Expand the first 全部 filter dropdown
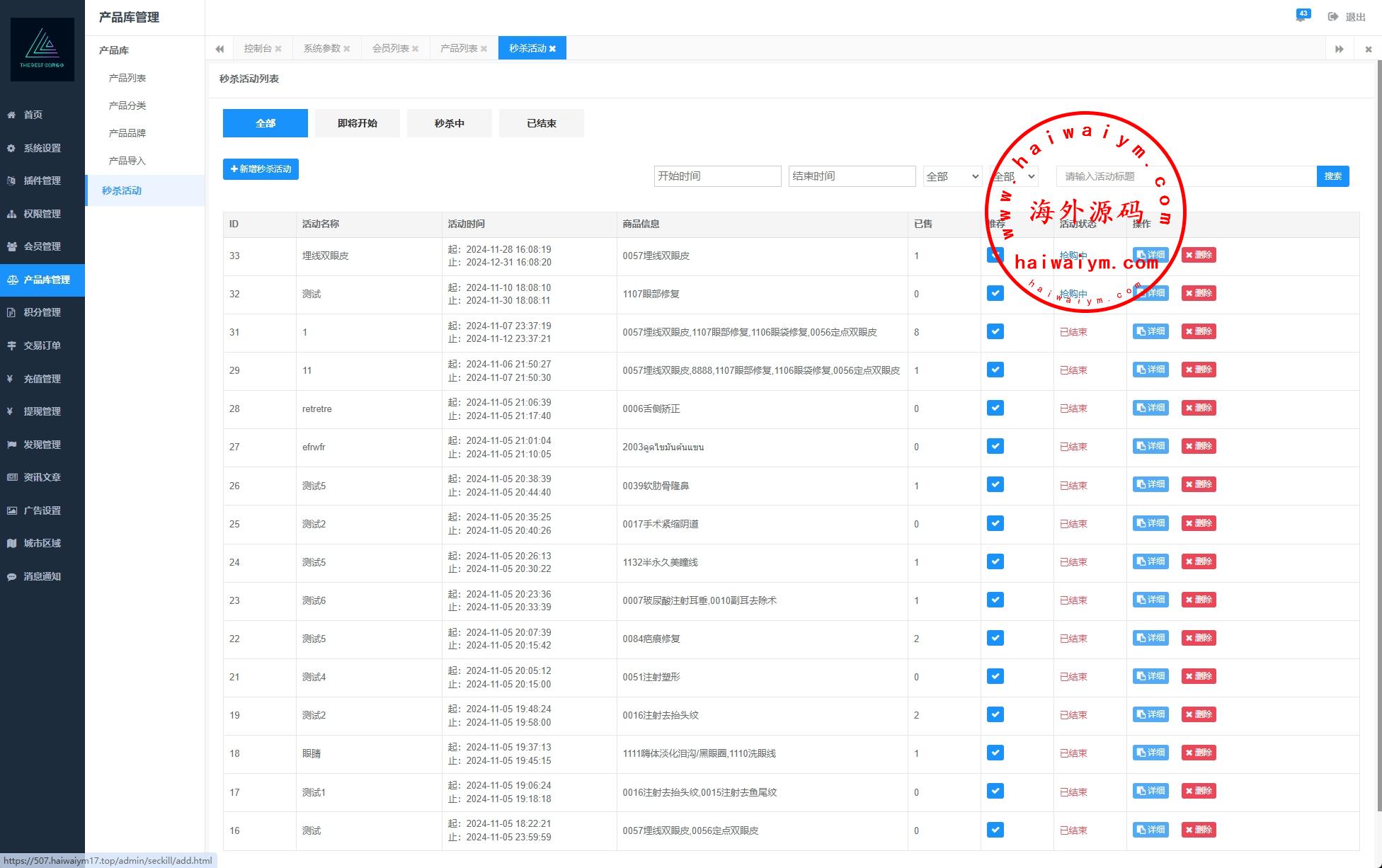Viewport: 1382px width, 868px height. click(952, 176)
